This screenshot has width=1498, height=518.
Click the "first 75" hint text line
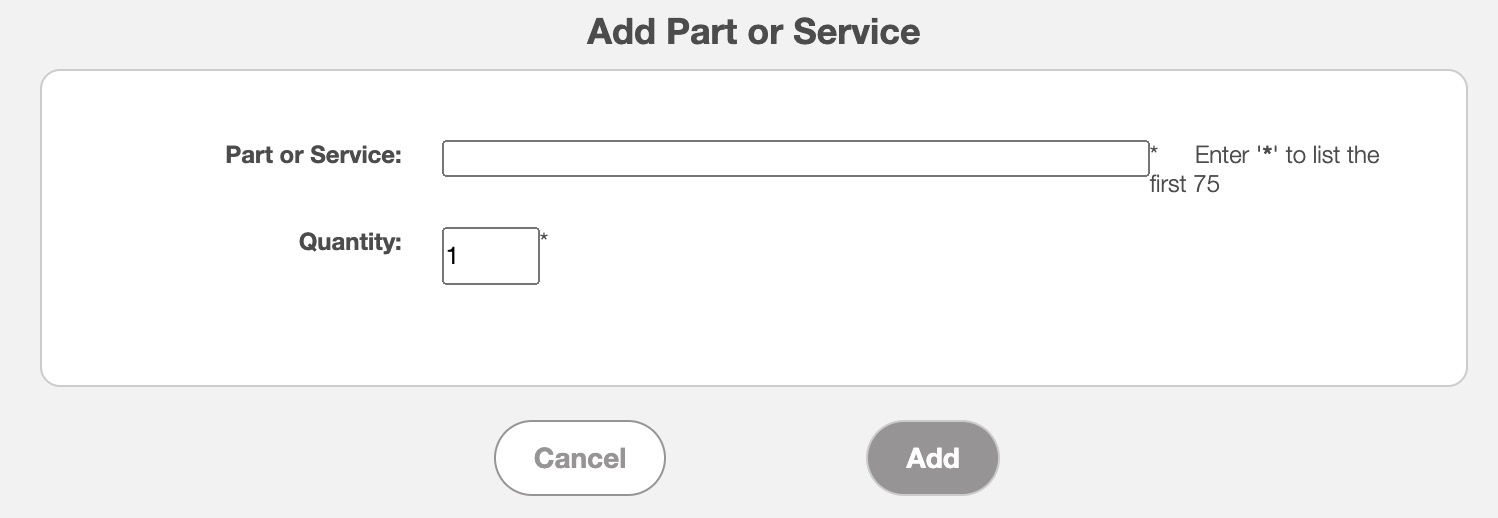pyautogui.click(x=1185, y=185)
